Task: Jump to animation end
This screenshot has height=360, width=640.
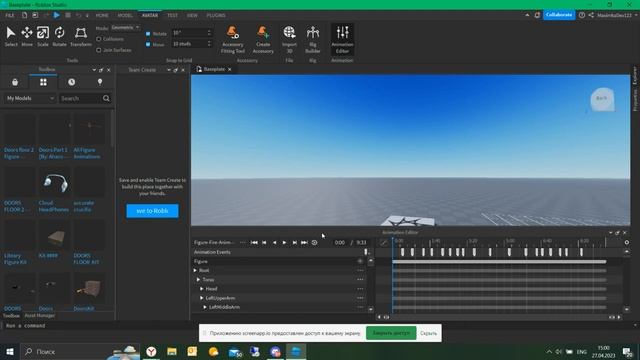Action: pos(304,242)
